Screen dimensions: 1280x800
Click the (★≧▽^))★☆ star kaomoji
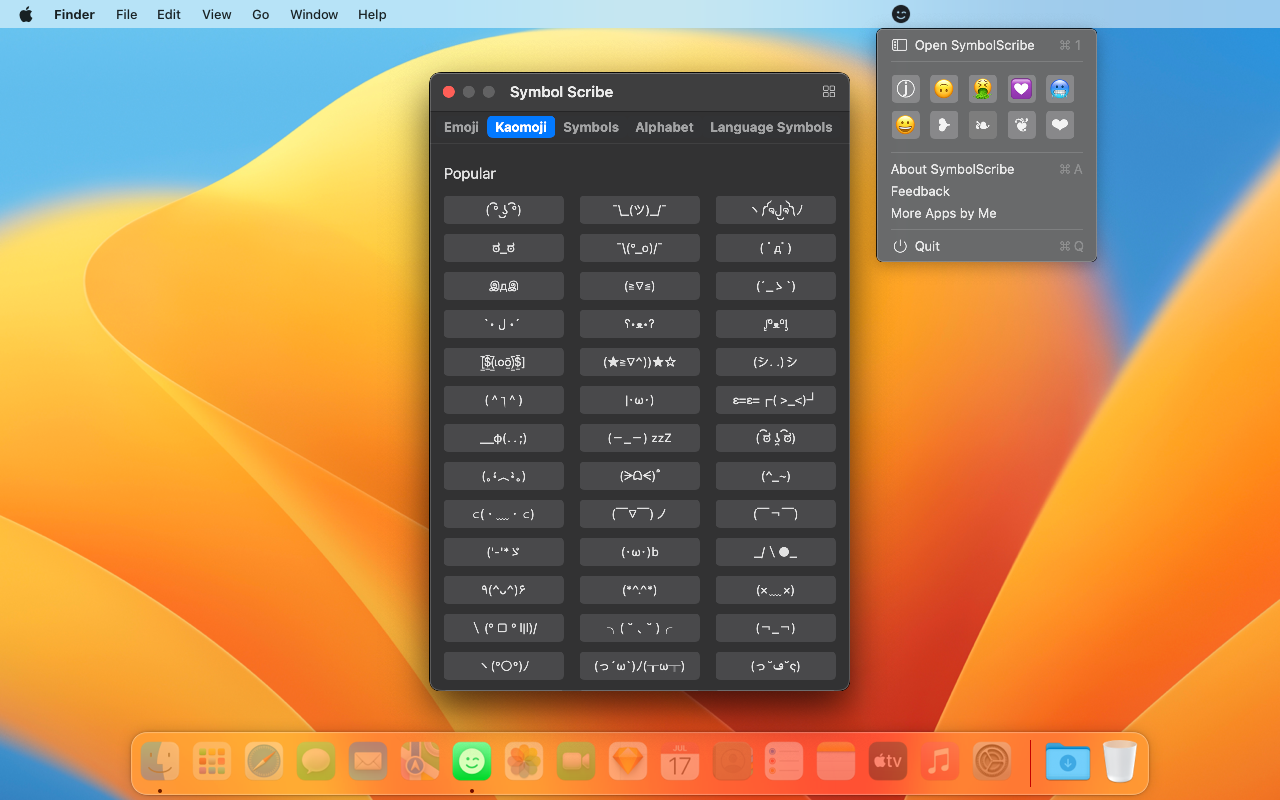640,362
